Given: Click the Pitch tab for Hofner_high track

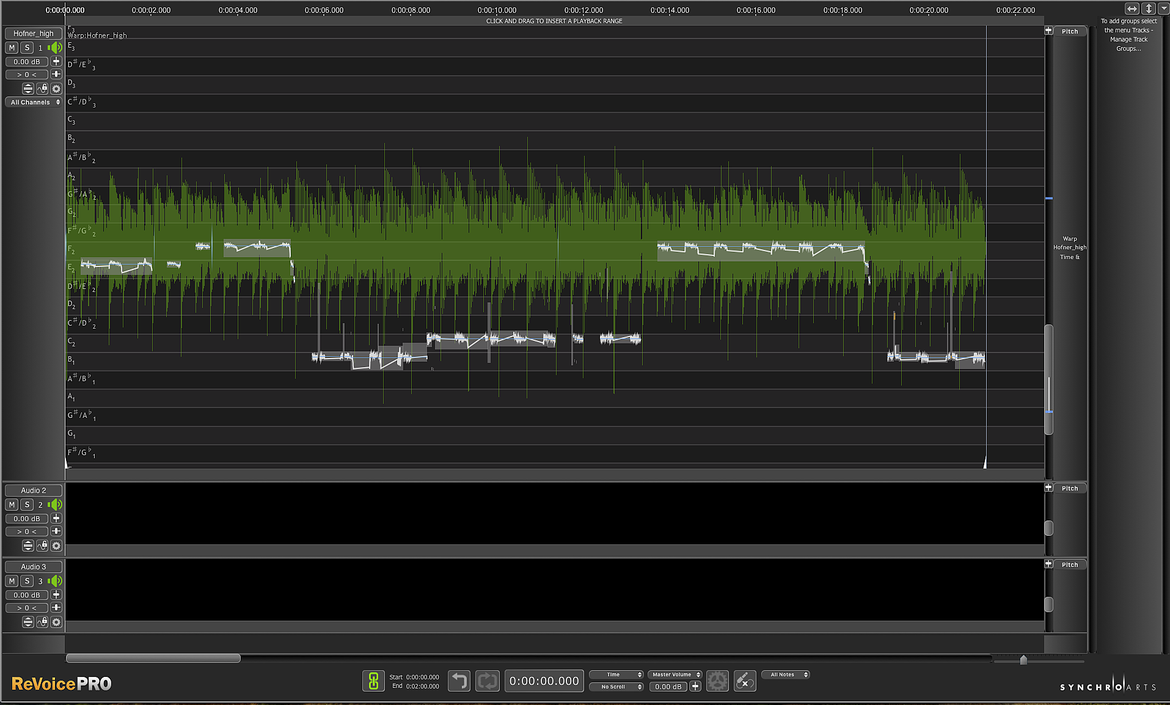Looking at the screenshot, I should point(1070,31).
